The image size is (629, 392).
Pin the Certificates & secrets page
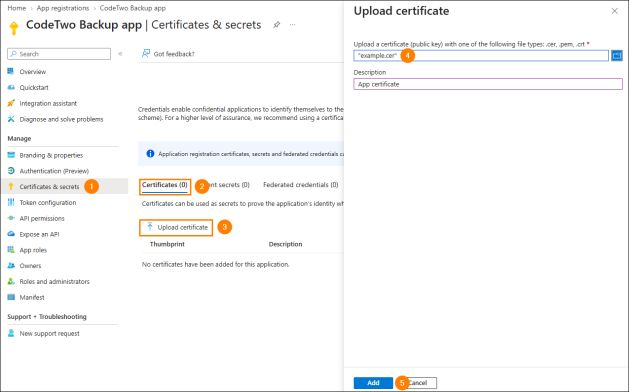276,25
